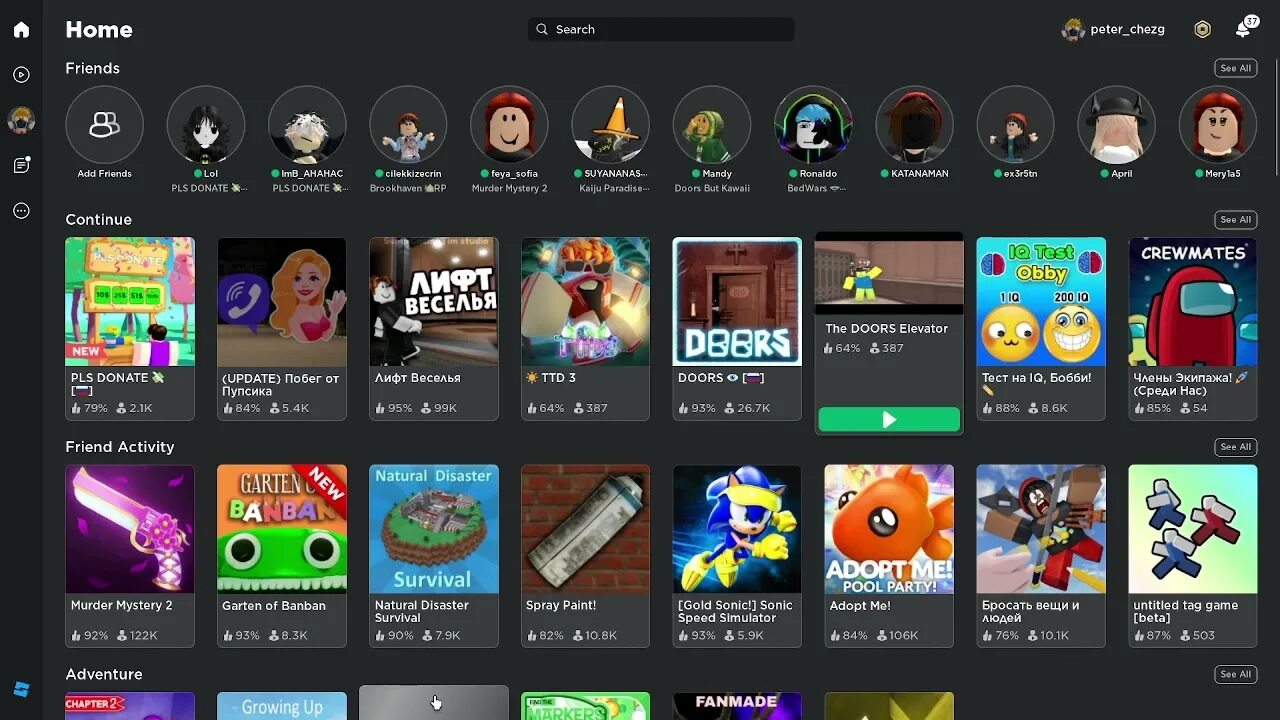Click 'Brookhaven' status under cilekkizecrin

point(408,188)
